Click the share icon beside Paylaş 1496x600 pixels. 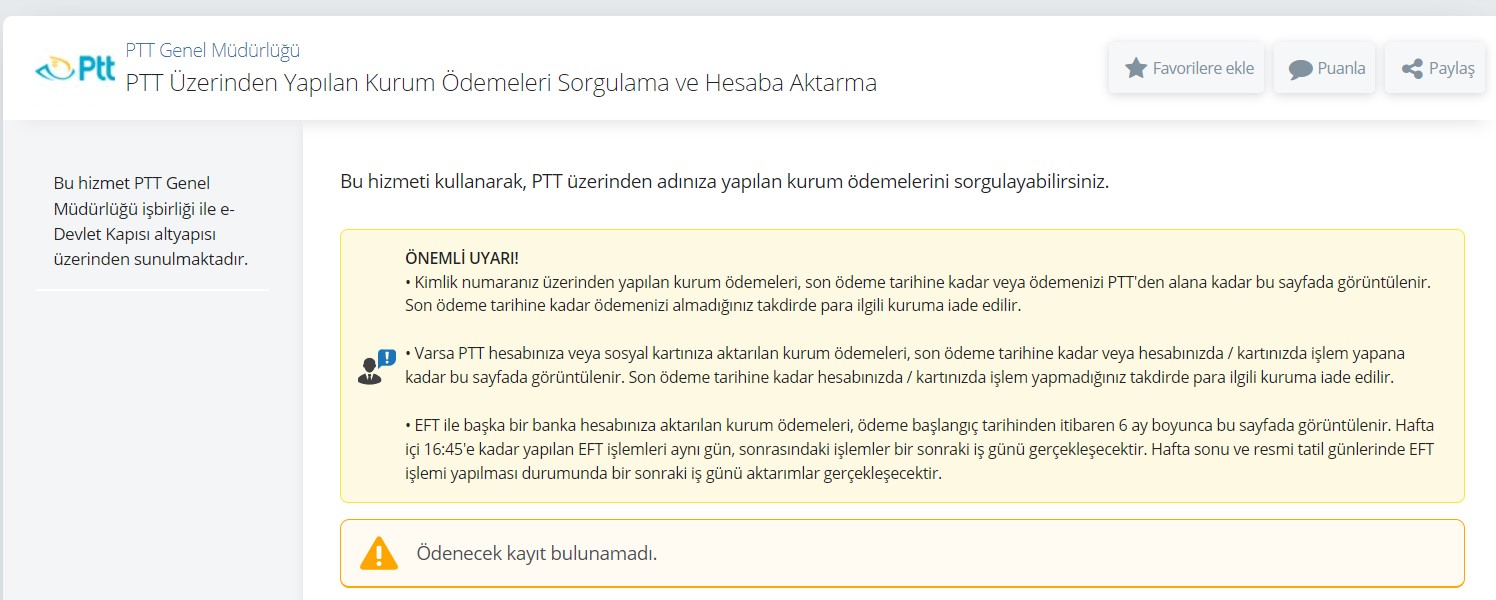coord(1412,68)
